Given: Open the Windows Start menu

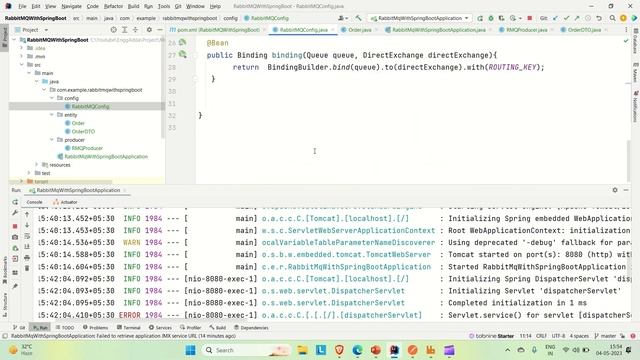Looking at the screenshot, I should tap(190, 350).
